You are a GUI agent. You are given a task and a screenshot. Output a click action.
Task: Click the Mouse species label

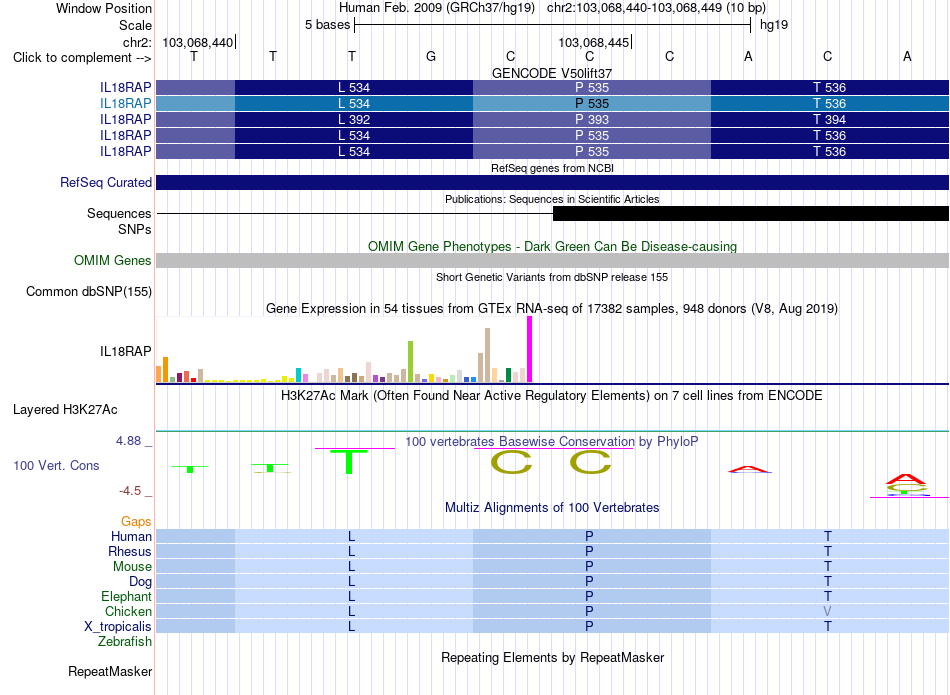click(x=132, y=567)
